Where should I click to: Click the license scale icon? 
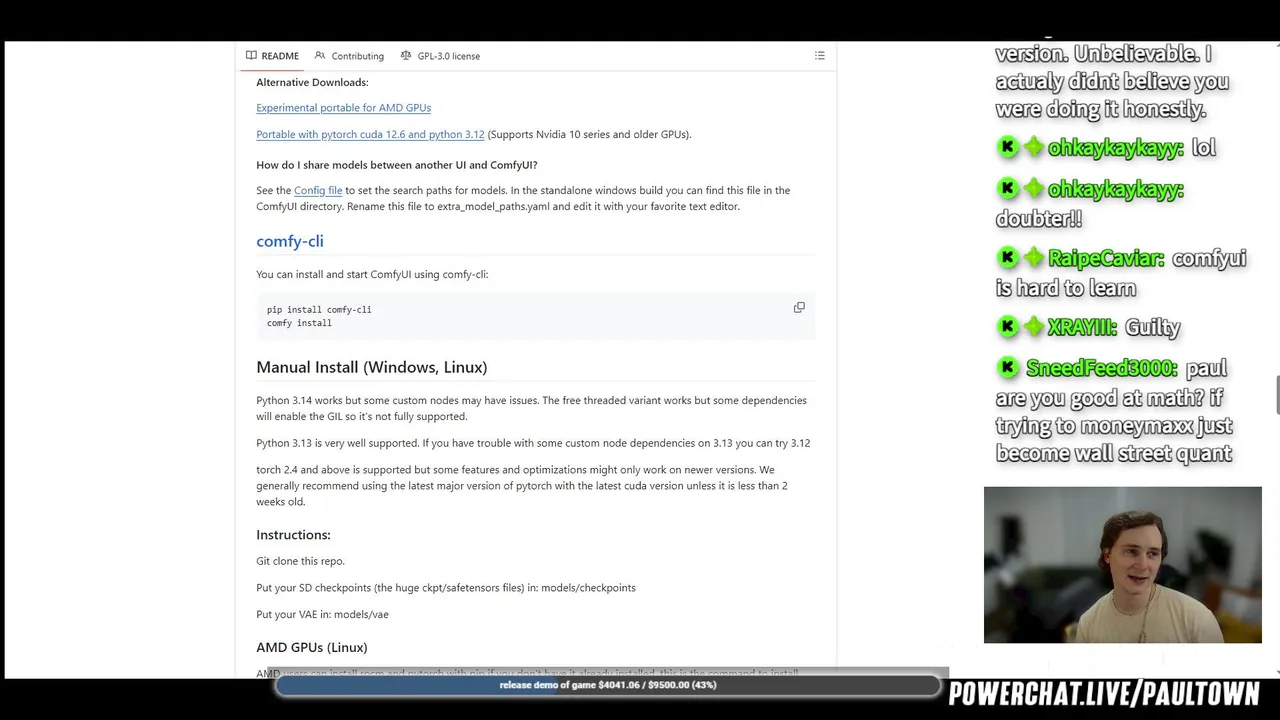click(406, 56)
